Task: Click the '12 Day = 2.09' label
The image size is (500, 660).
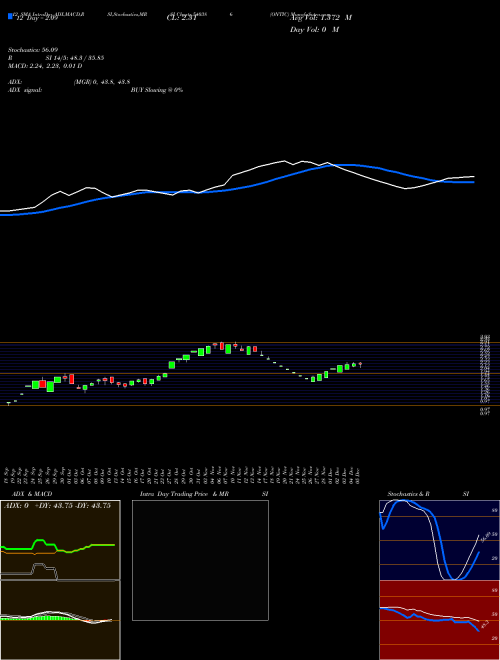Action: (37, 18)
